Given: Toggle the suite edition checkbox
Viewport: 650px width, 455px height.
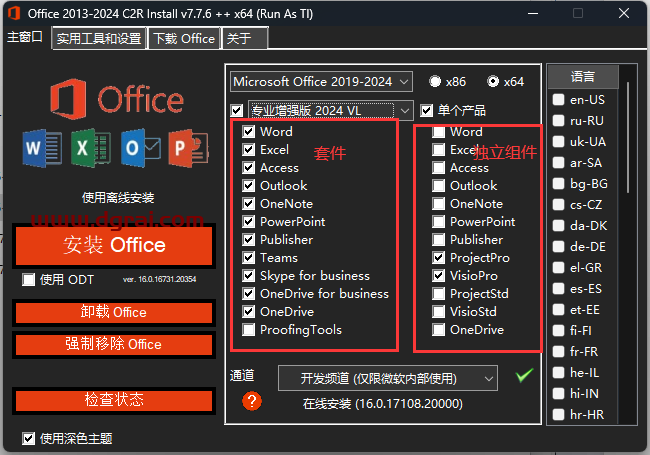Looking at the screenshot, I should [237, 111].
